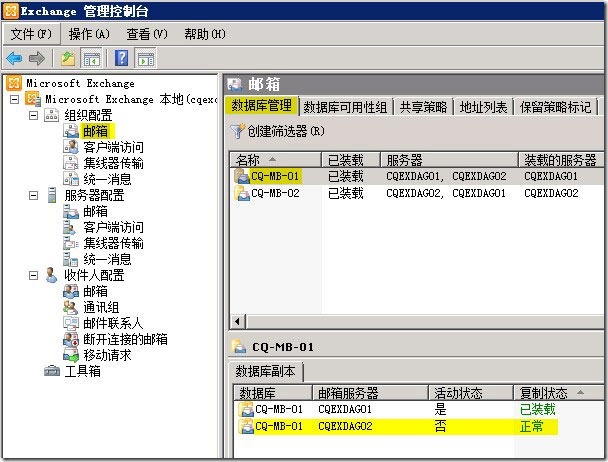Click the 统一消息 icon under 服务器配置
This screenshot has width=608, height=462.
(x=71, y=259)
